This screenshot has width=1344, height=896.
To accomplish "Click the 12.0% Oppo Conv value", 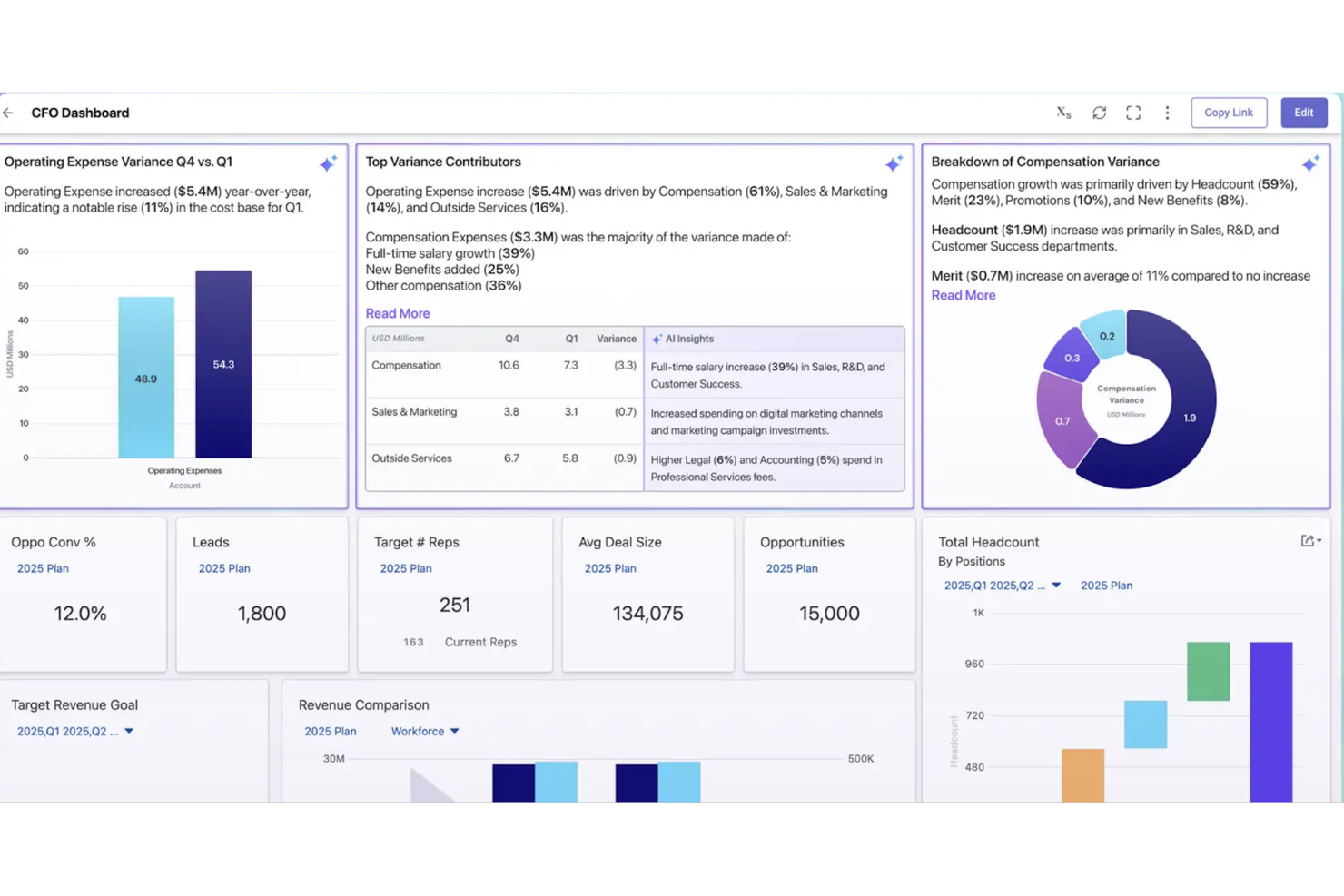I will click(80, 614).
